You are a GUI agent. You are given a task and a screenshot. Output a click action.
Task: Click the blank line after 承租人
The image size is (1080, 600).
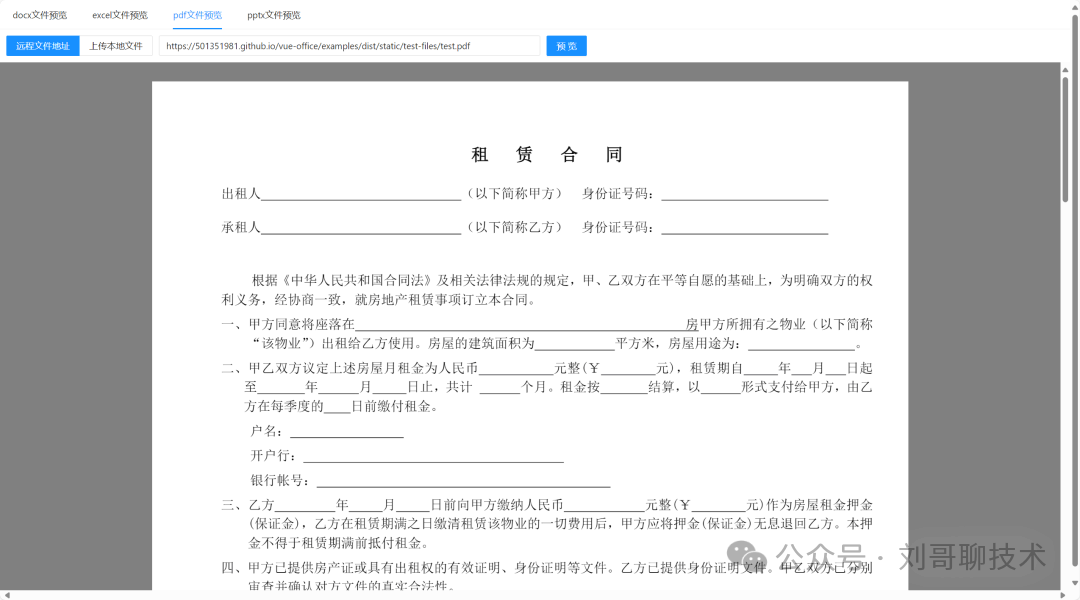(360, 228)
